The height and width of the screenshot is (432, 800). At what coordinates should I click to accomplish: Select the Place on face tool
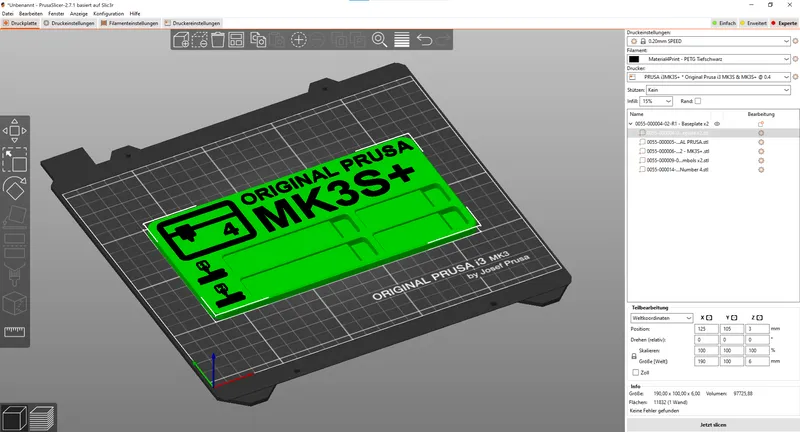[x=14, y=216]
